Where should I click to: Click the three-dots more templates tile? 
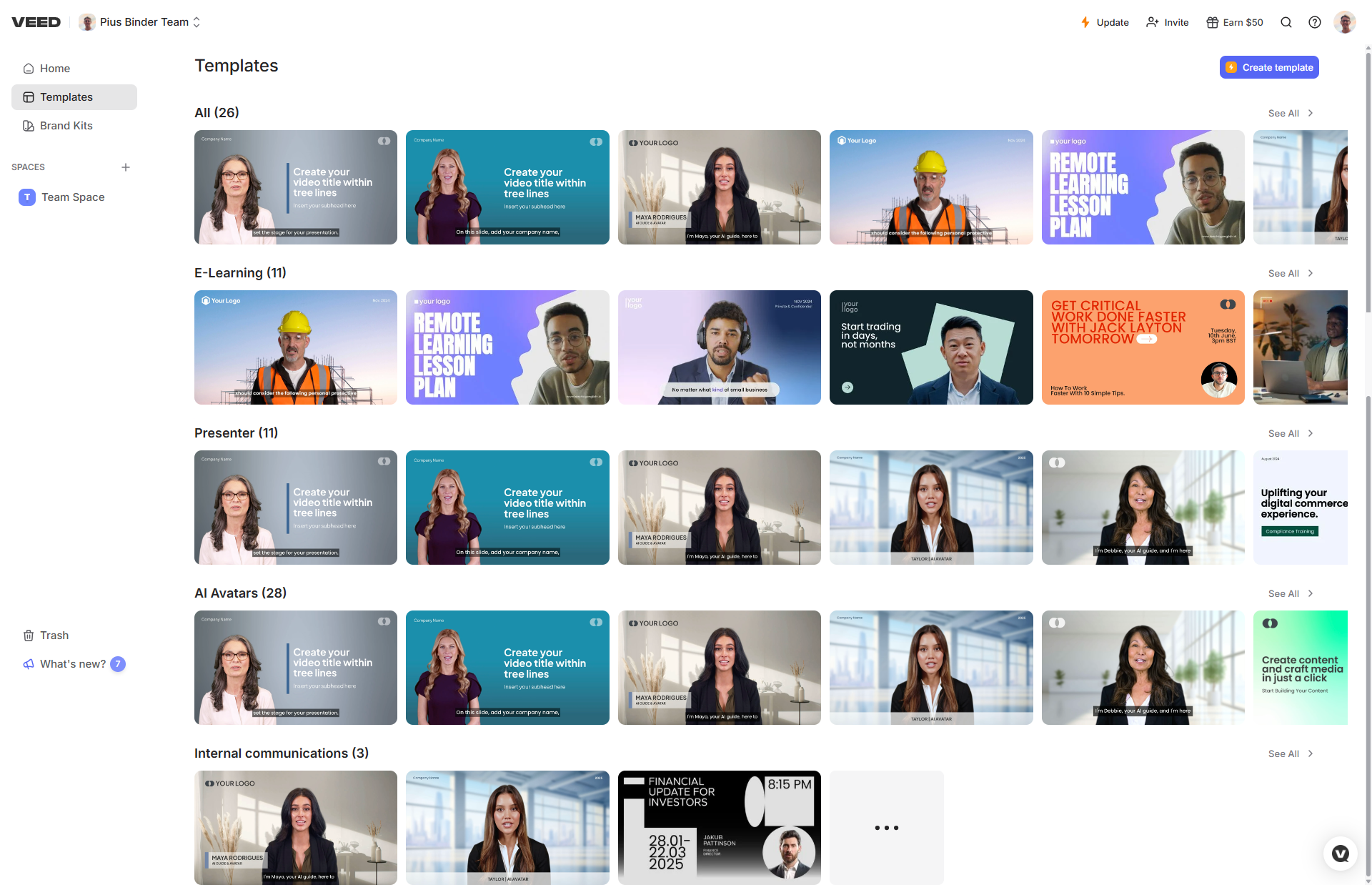click(886, 828)
